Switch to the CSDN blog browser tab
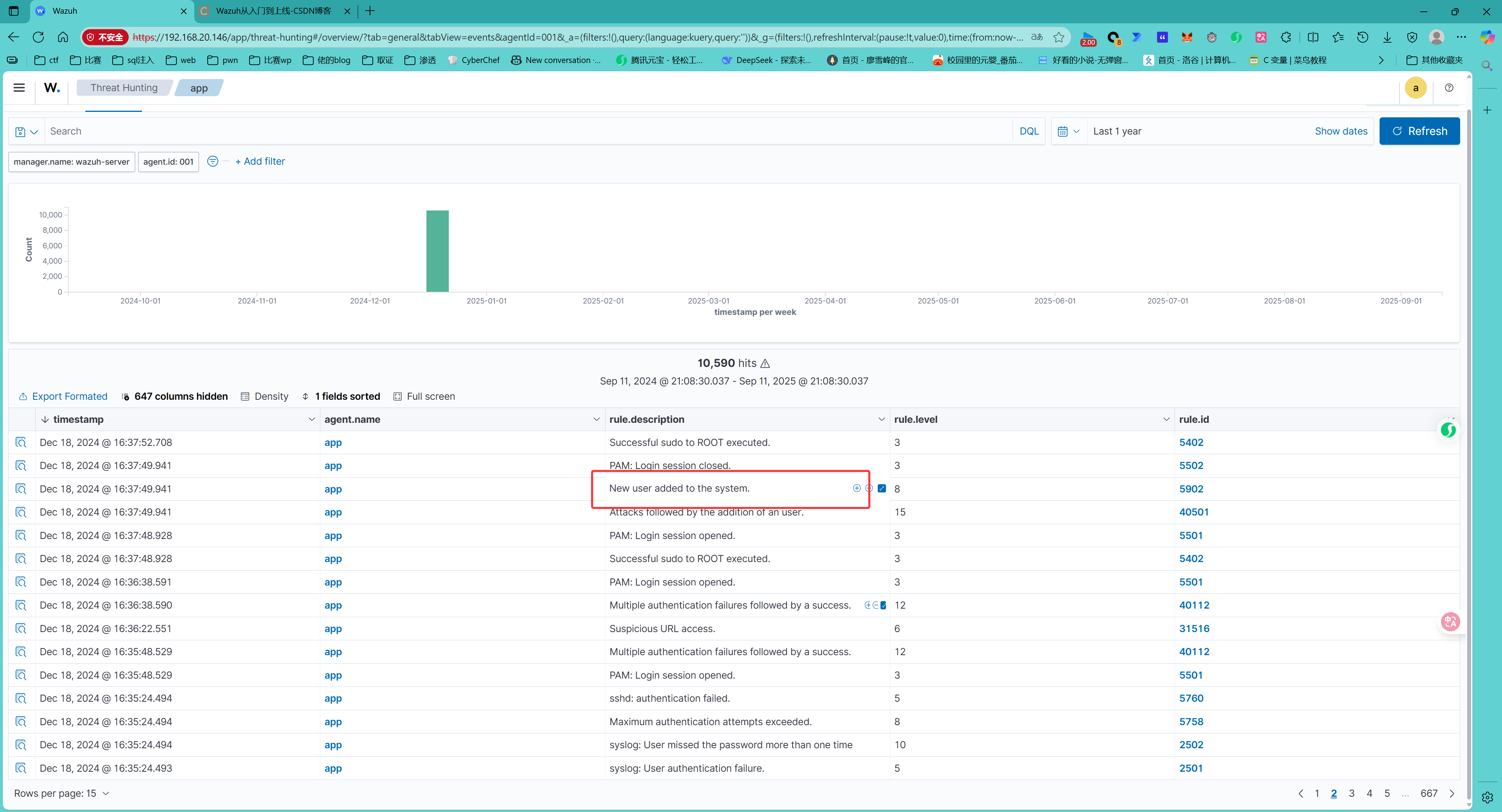The image size is (1502, 812). [273, 11]
